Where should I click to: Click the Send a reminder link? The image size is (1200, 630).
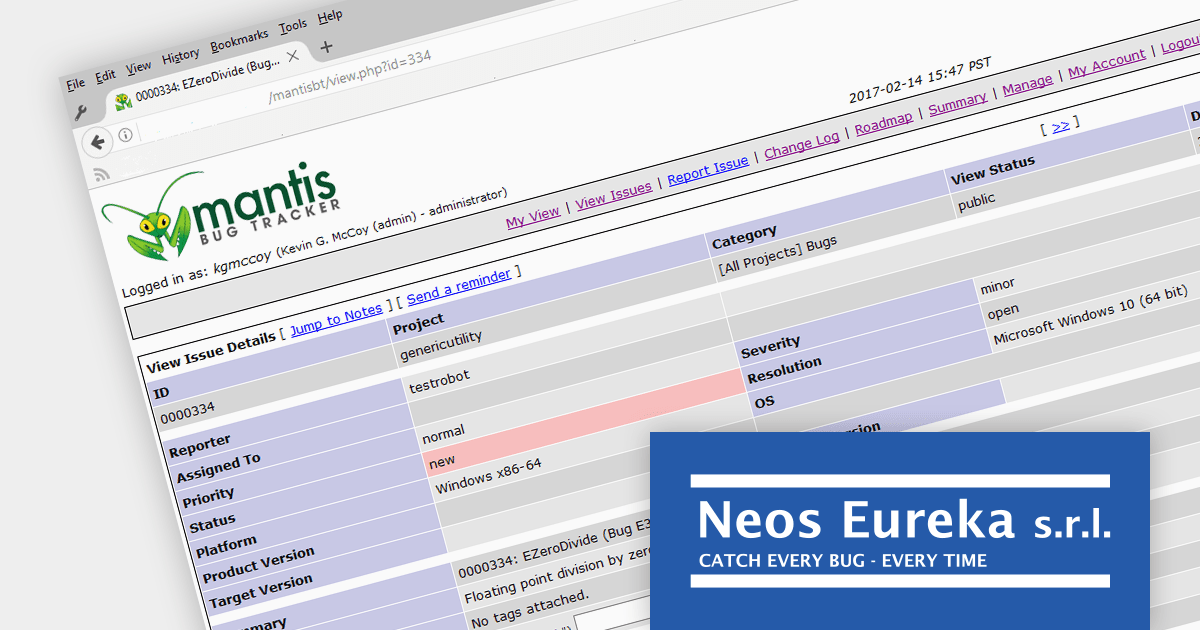pyautogui.click(x=458, y=285)
